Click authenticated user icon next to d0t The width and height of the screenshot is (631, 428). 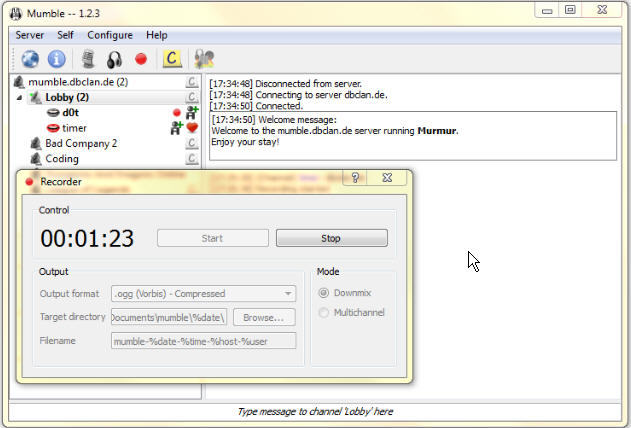click(192, 113)
